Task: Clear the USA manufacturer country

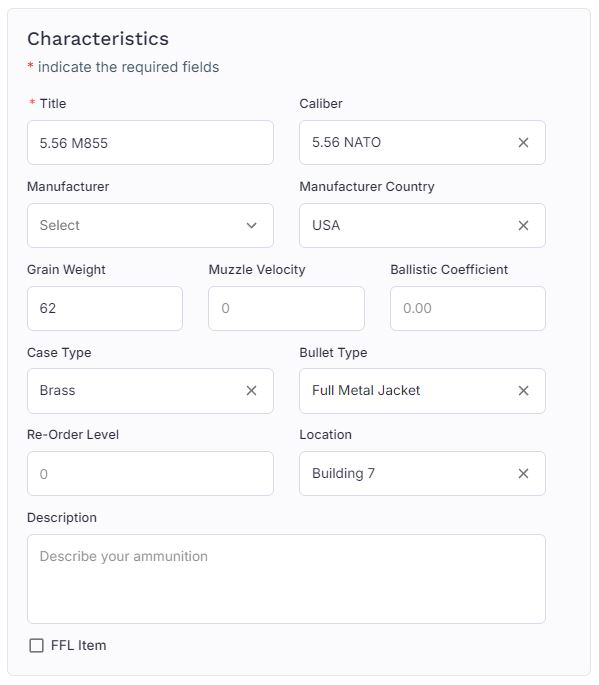Action: click(x=523, y=225)
